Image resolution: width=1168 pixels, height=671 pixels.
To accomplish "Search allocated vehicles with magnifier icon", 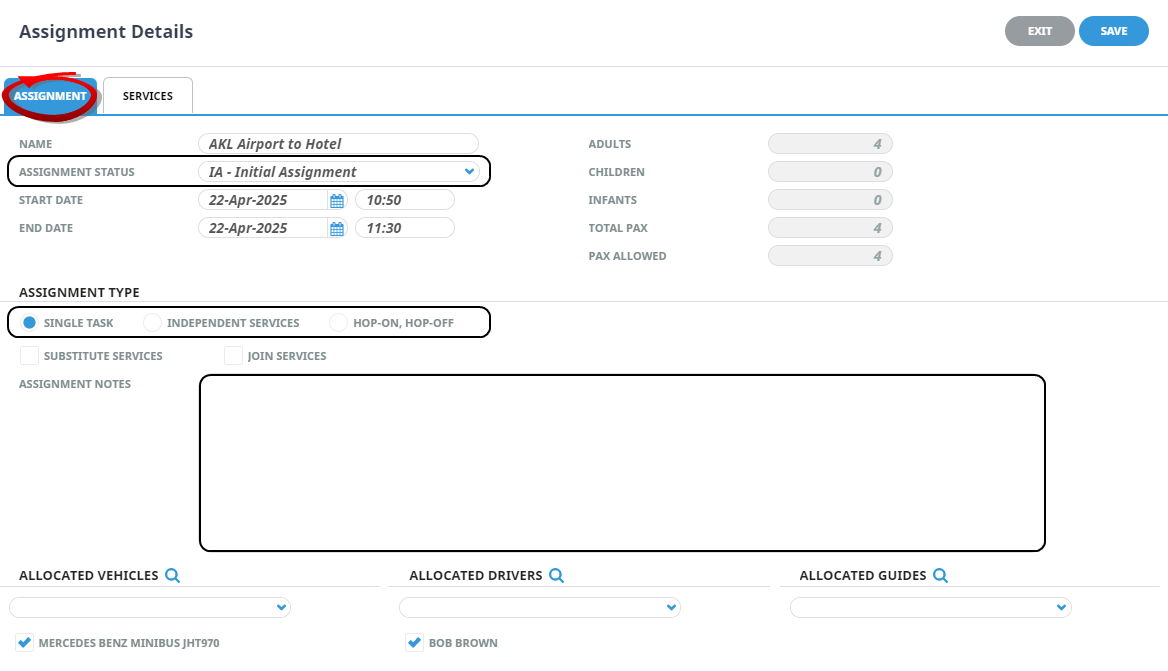I will click(x=172, y=575).
